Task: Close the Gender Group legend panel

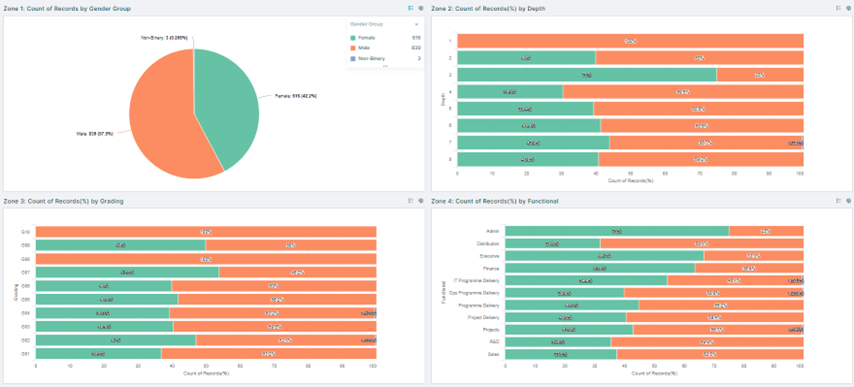Action: click(x=416, y=24)
